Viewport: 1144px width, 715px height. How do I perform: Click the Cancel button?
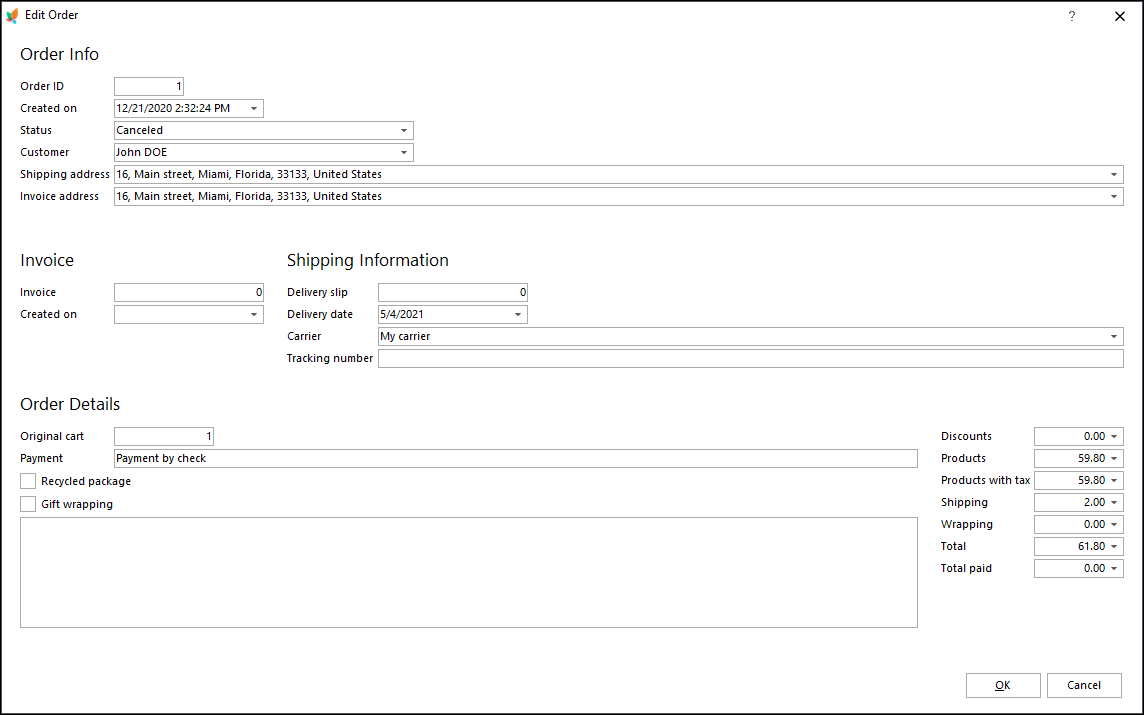point(1084,685)
